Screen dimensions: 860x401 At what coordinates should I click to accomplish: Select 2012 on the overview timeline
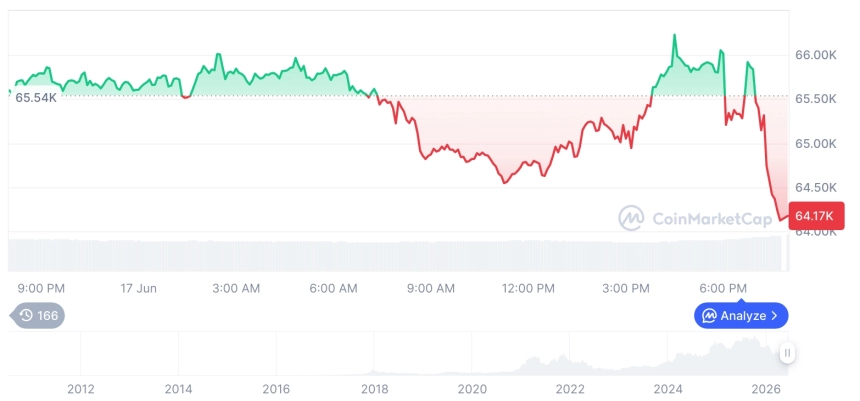click(x=81, y=389)
